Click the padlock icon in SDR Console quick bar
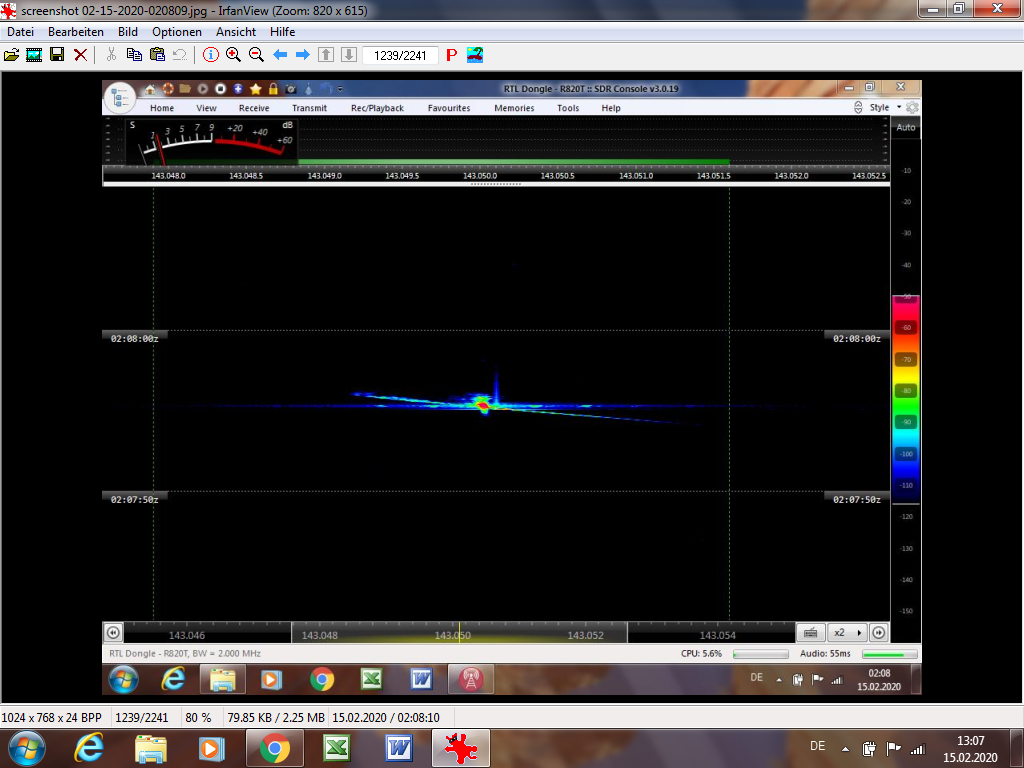The image size is (1024, 768). 273,89
